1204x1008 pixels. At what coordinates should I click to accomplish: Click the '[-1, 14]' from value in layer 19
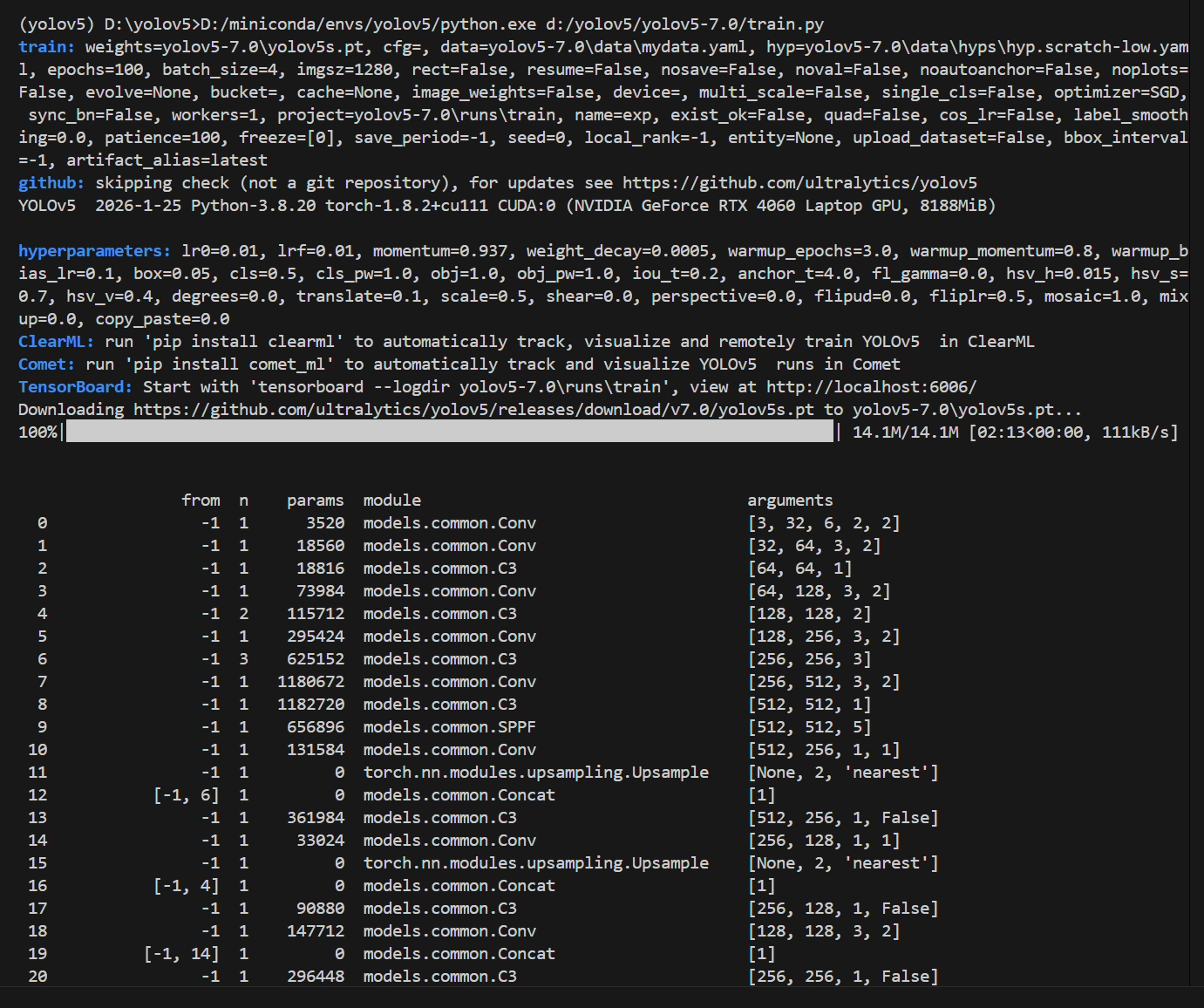pyautogui.click(x=181, y=954)
